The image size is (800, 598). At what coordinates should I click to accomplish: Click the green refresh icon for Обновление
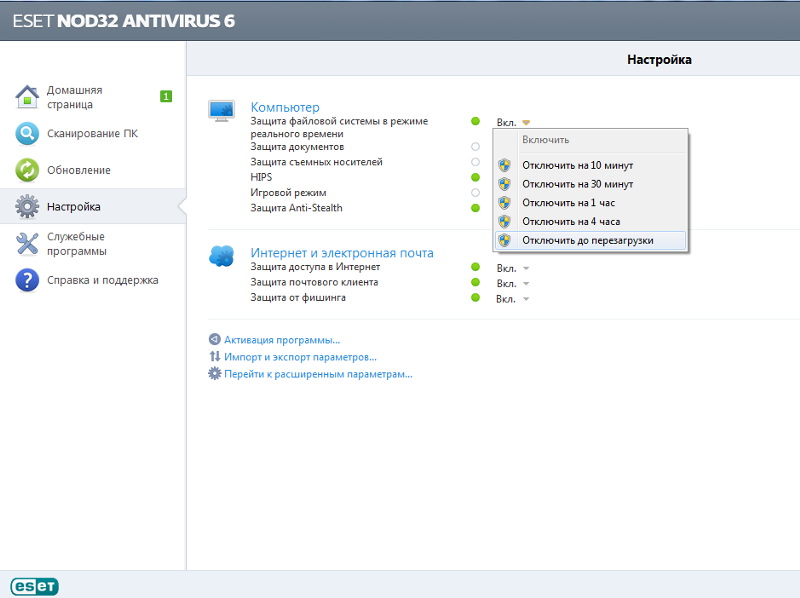pos(27,170)
